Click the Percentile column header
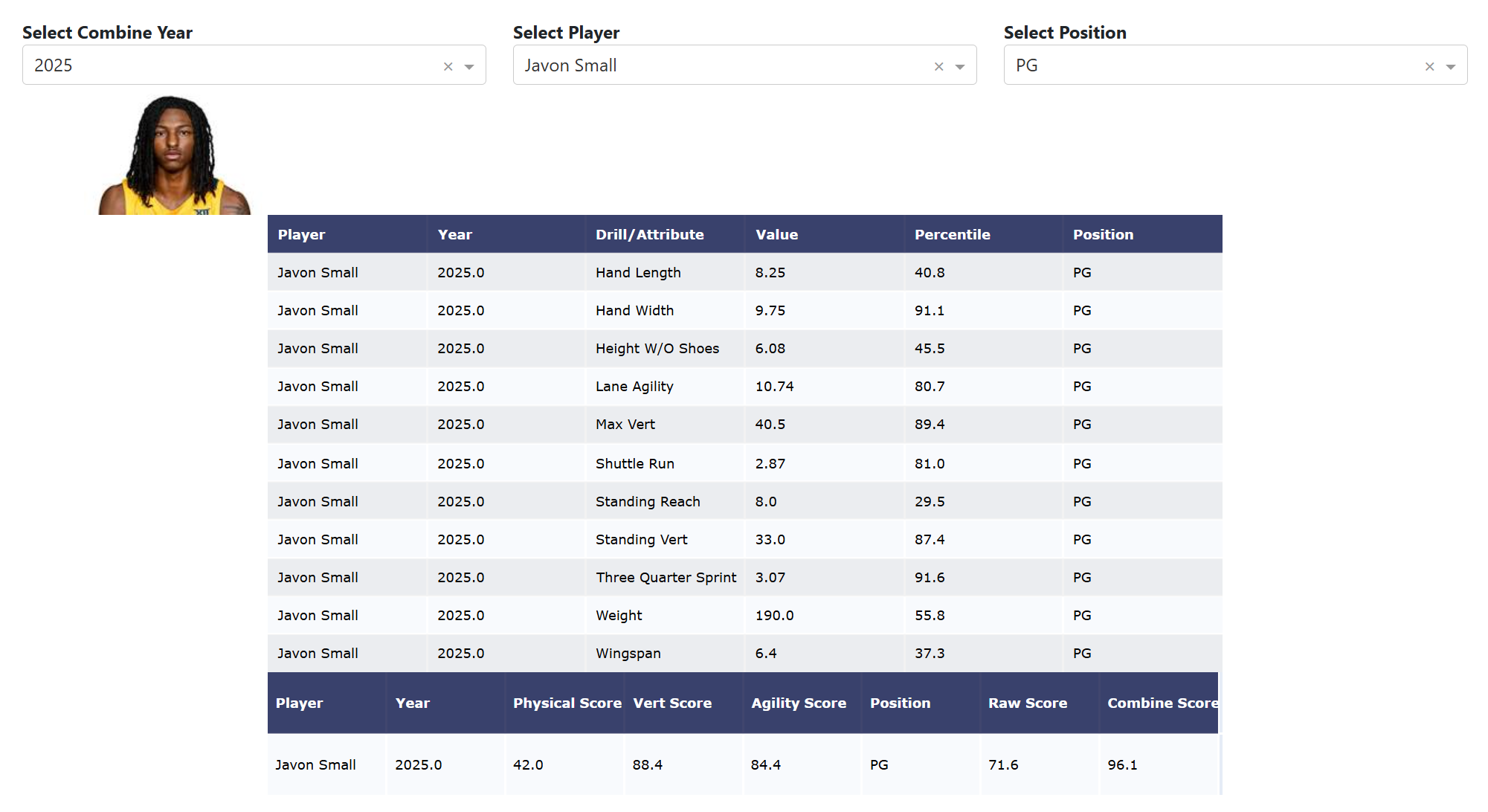 952,234
